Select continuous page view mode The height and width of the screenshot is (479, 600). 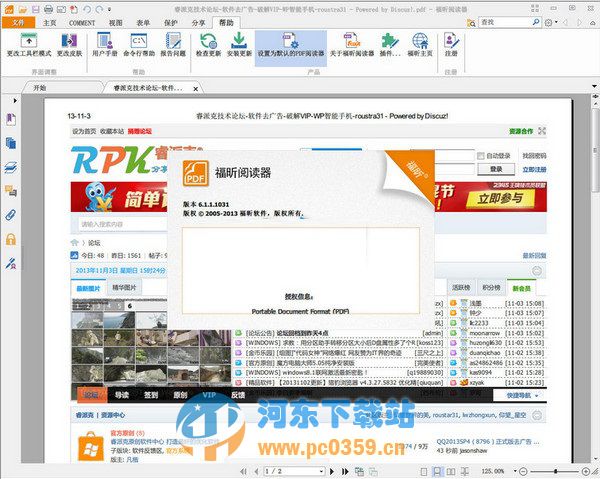pyautogui.click(x=437, y=471)
